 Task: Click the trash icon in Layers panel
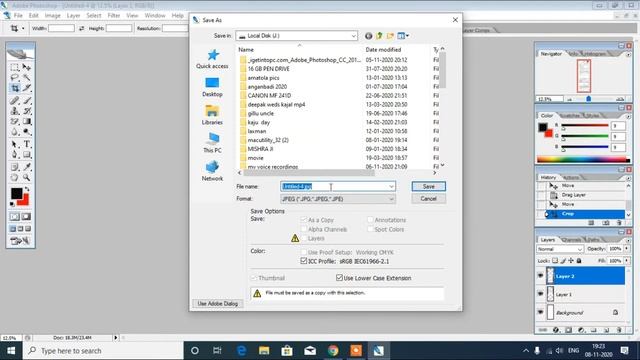pos(619,329)
